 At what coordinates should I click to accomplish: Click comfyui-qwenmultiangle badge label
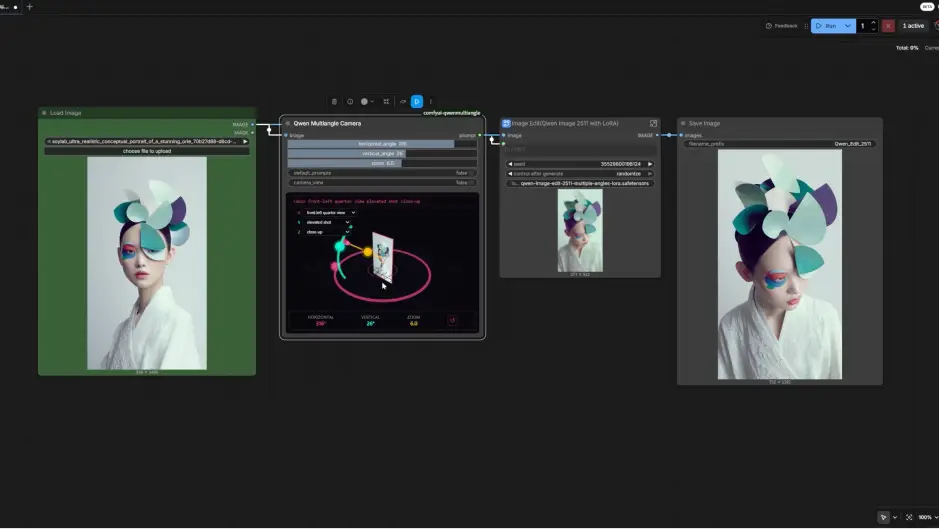tap(452, 113)
